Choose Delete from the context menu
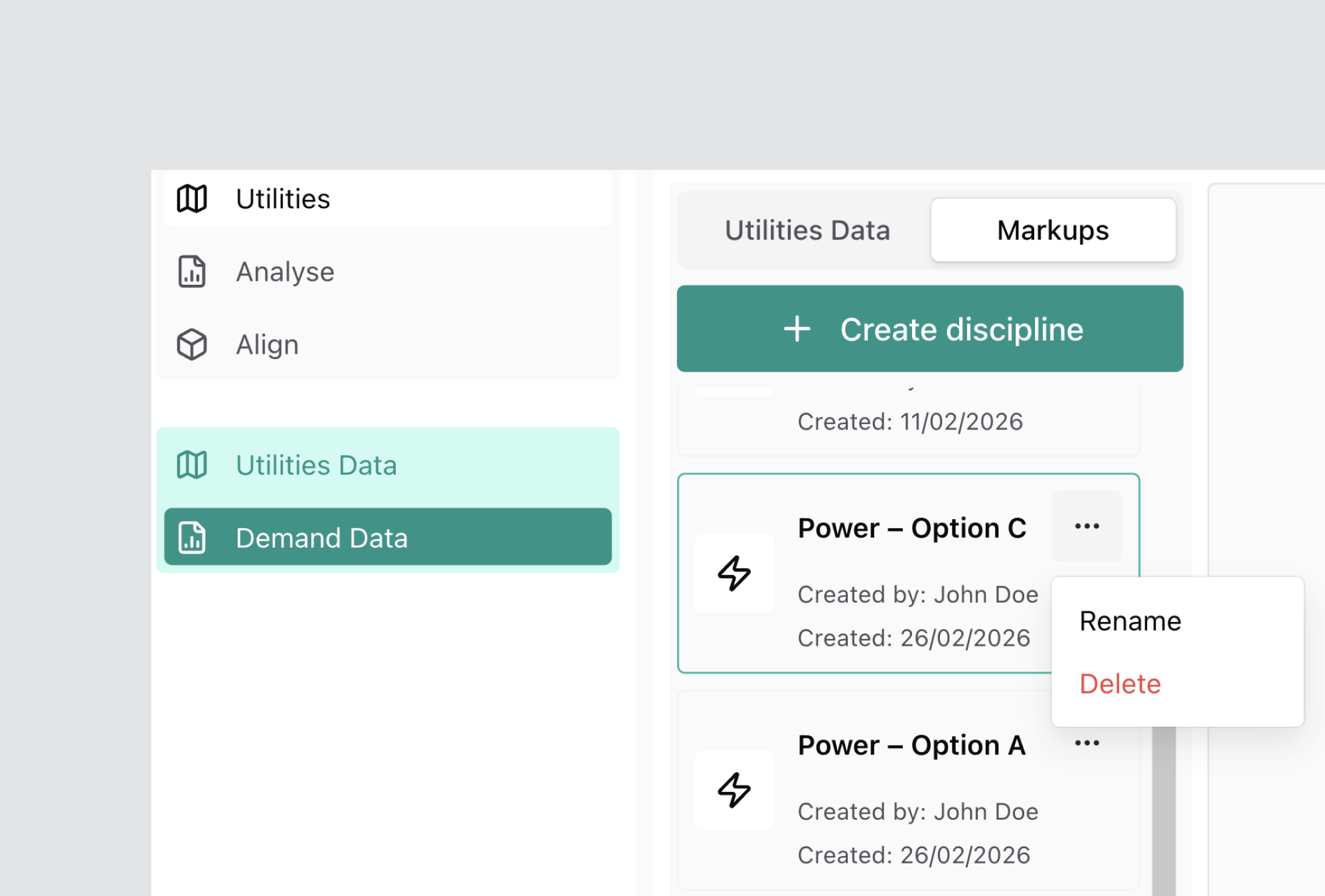Viewport: 1325px width, 896px height. [1120, 684]
